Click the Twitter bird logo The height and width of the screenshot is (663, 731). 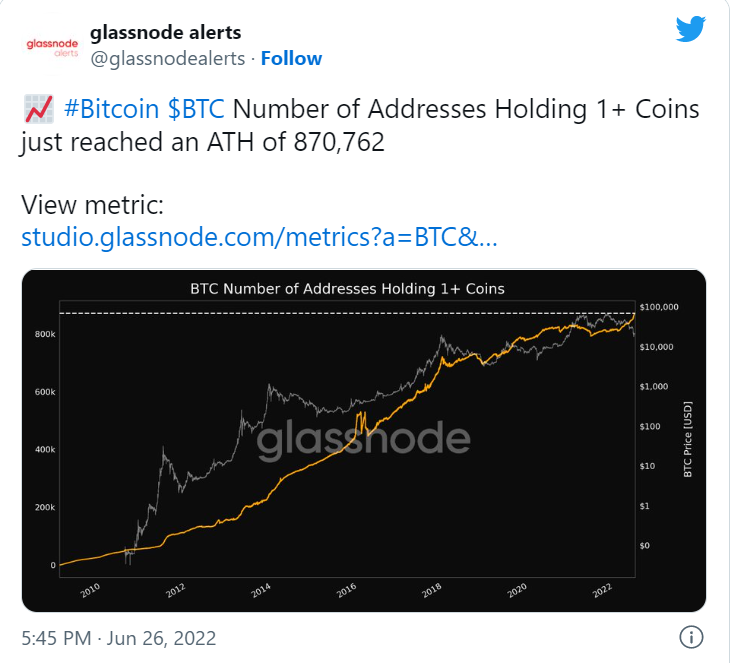point(691,27)
